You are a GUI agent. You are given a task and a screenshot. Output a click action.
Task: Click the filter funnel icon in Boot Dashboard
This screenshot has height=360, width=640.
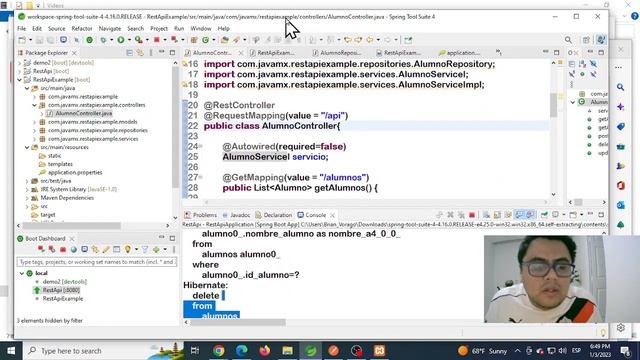145,249
